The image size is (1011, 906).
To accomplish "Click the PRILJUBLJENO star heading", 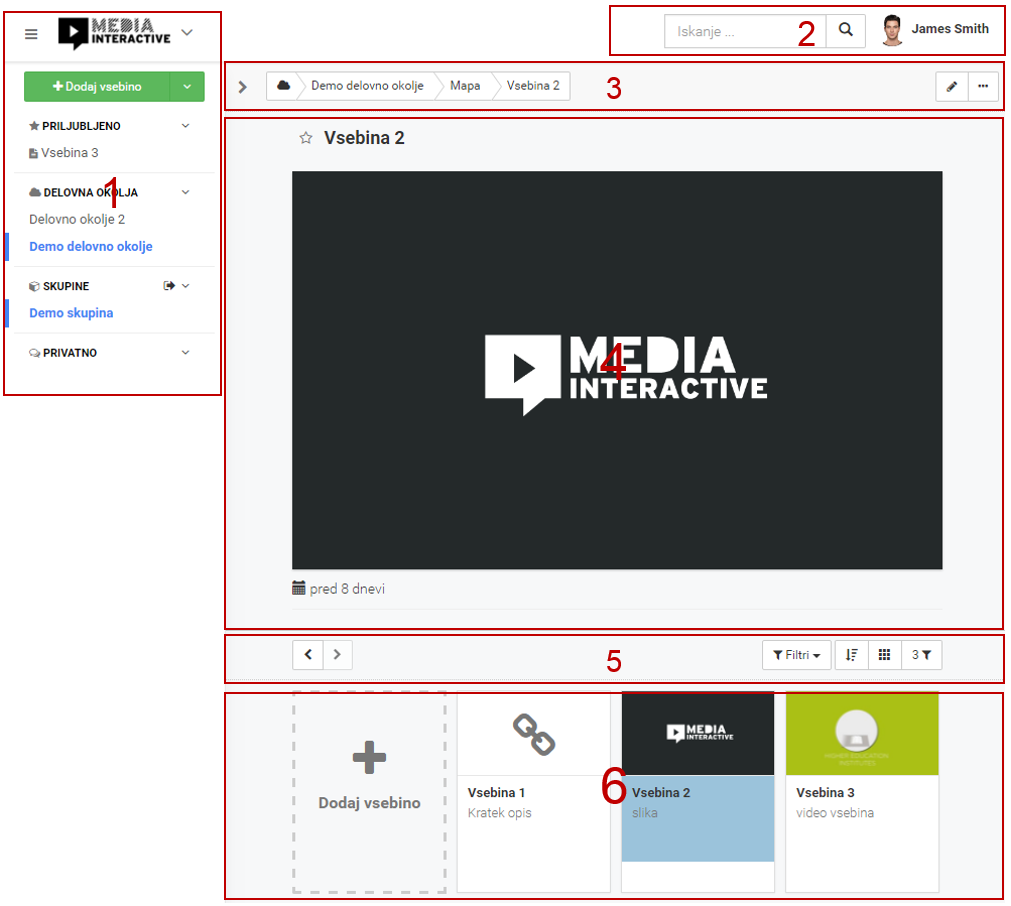I will click(x=75, y=126).
